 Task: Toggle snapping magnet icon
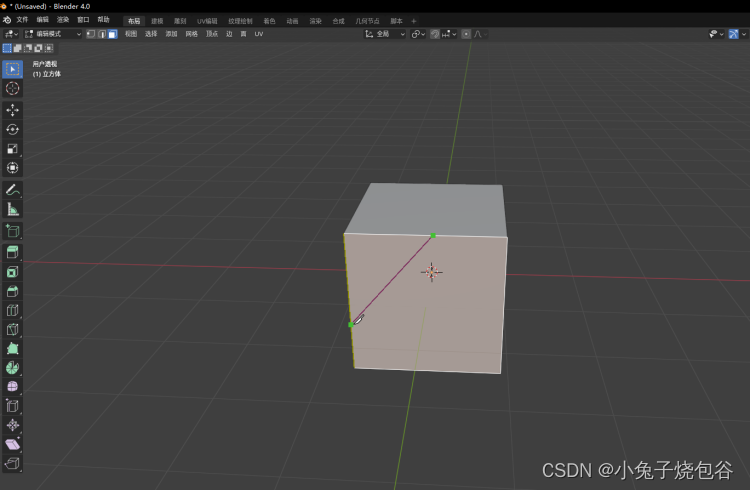point(435,34)
